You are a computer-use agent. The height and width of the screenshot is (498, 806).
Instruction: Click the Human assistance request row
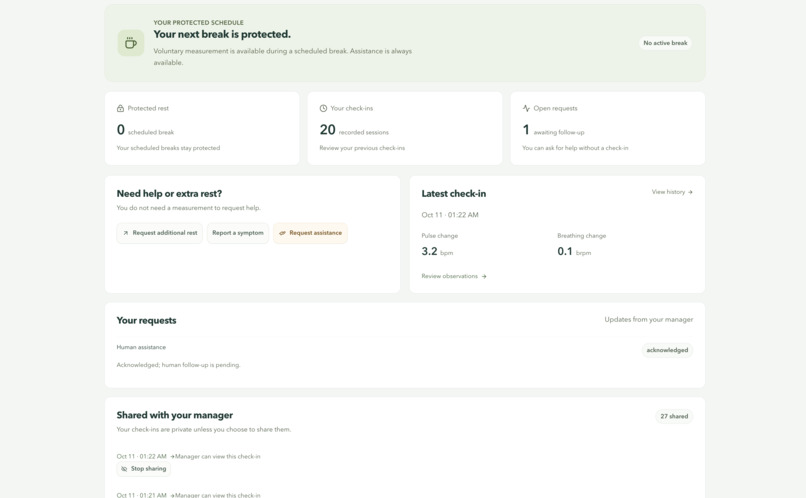point(405,356)
